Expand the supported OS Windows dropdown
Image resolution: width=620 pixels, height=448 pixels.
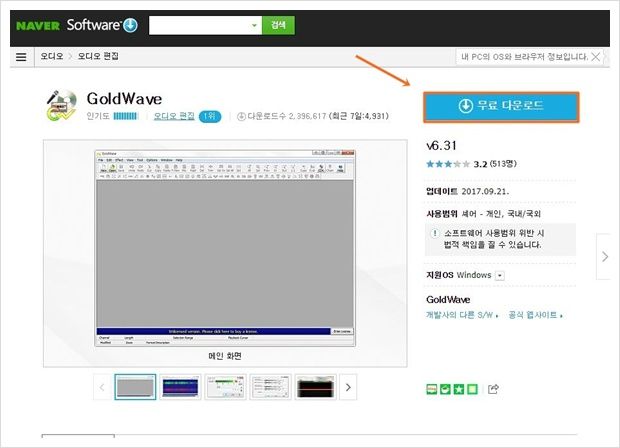click(x=500, y=276)
